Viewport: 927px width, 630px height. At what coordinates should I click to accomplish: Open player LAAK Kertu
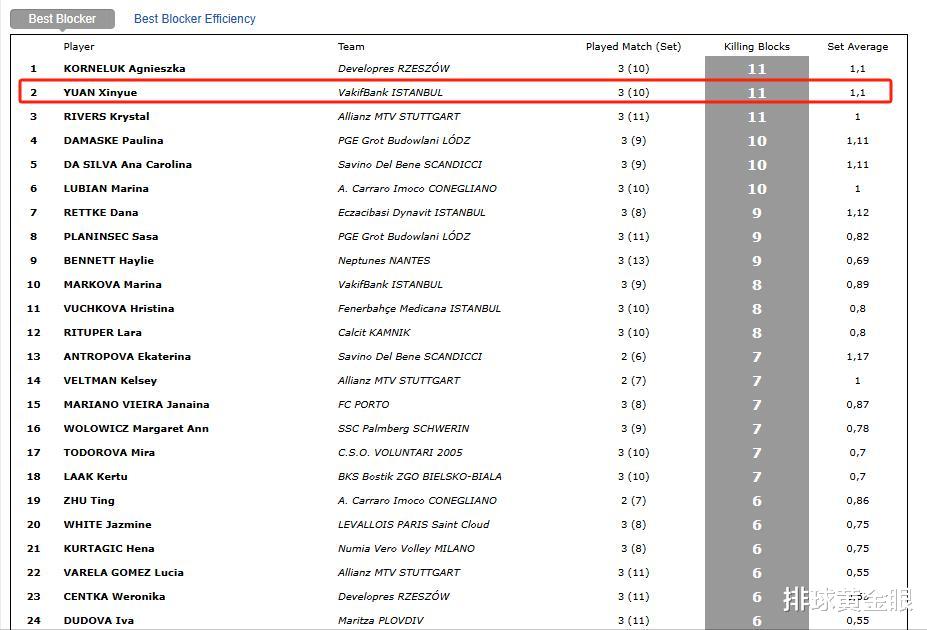95,476
